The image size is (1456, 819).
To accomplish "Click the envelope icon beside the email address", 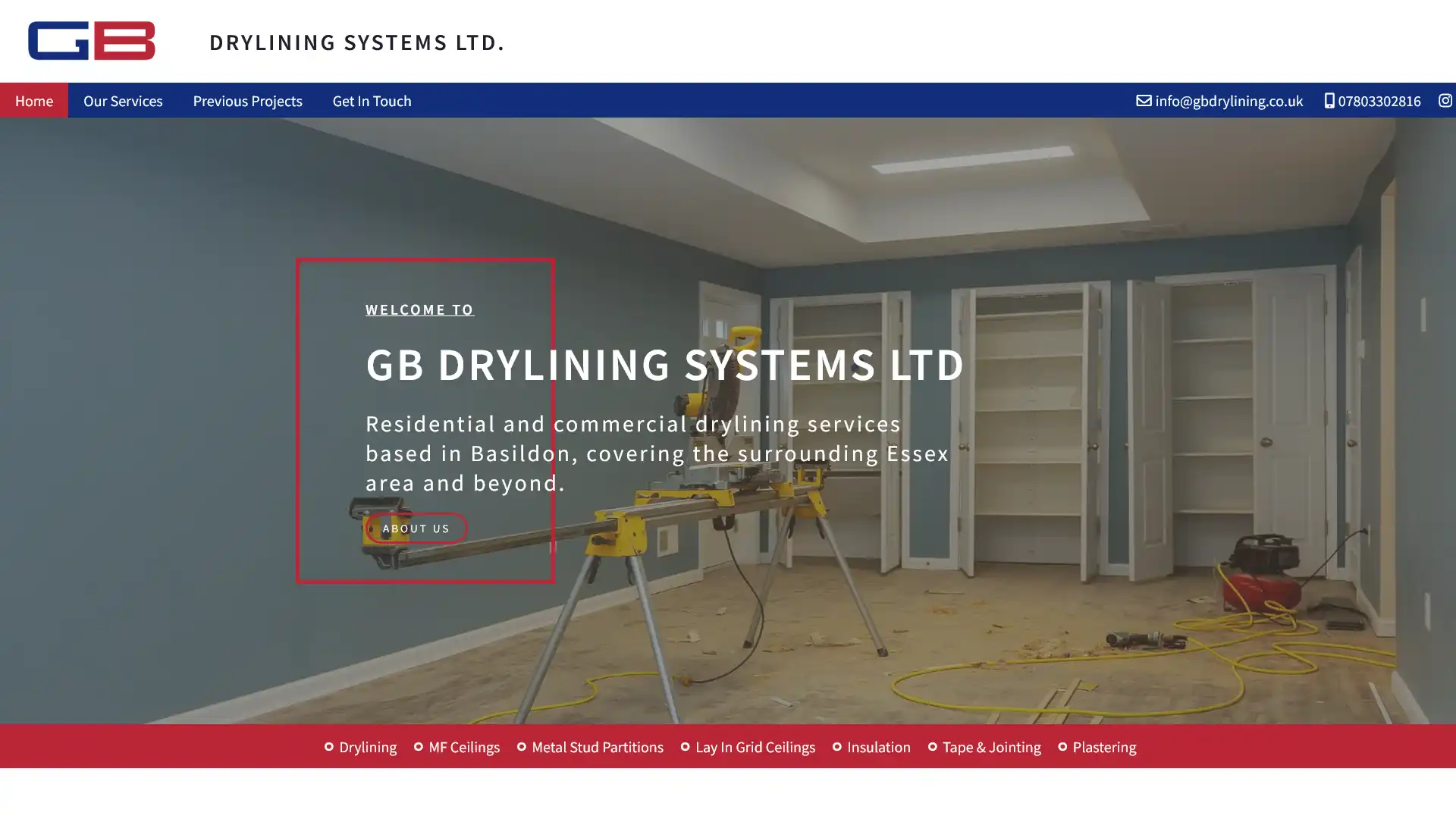I will 1144,100.
